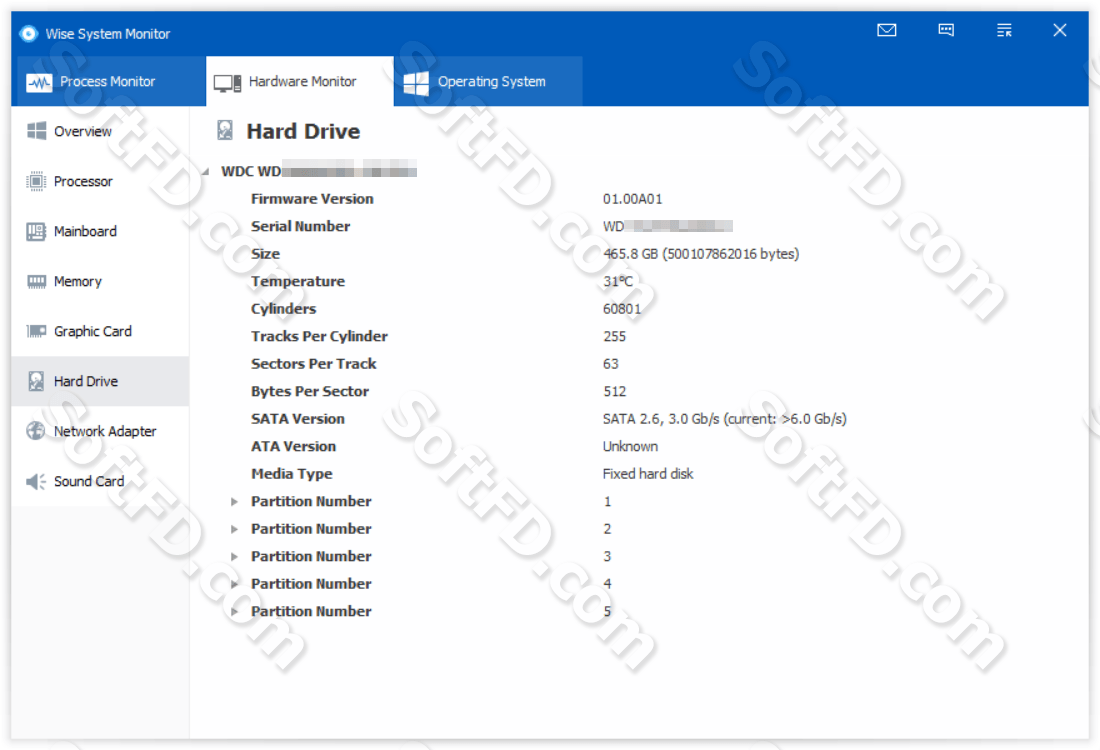Expand Partition Number 4 row

click(x=234, y=584)
